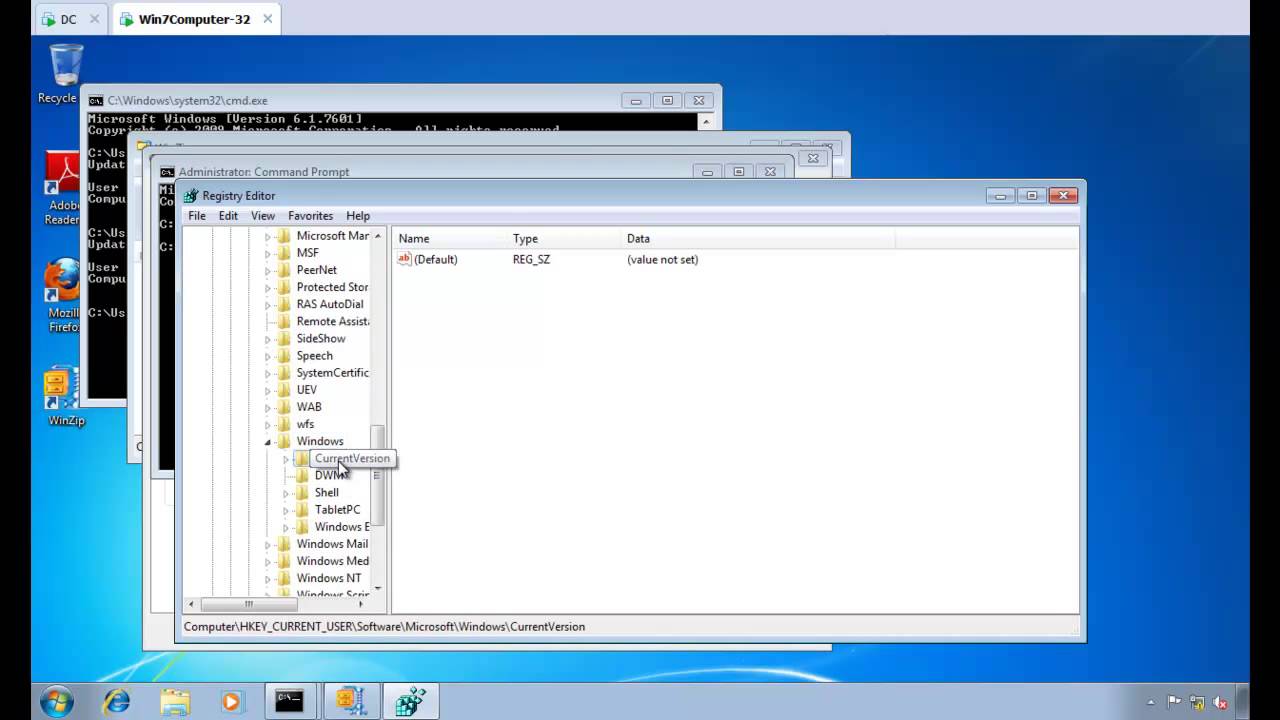Launch Adobe Reader from the desktop
The height and width of the screenshot is (720, 1280).
(62, 188)
